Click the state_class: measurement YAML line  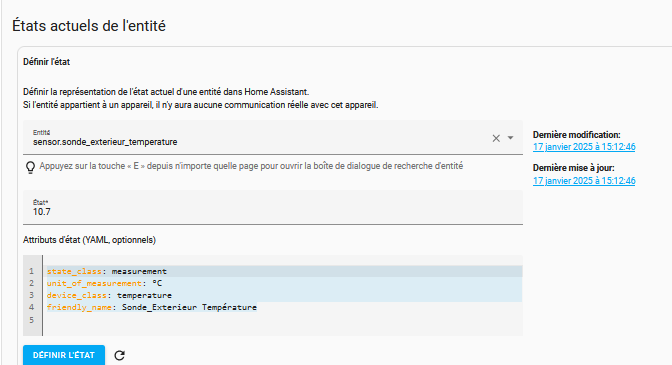click(x=282, y=271)
